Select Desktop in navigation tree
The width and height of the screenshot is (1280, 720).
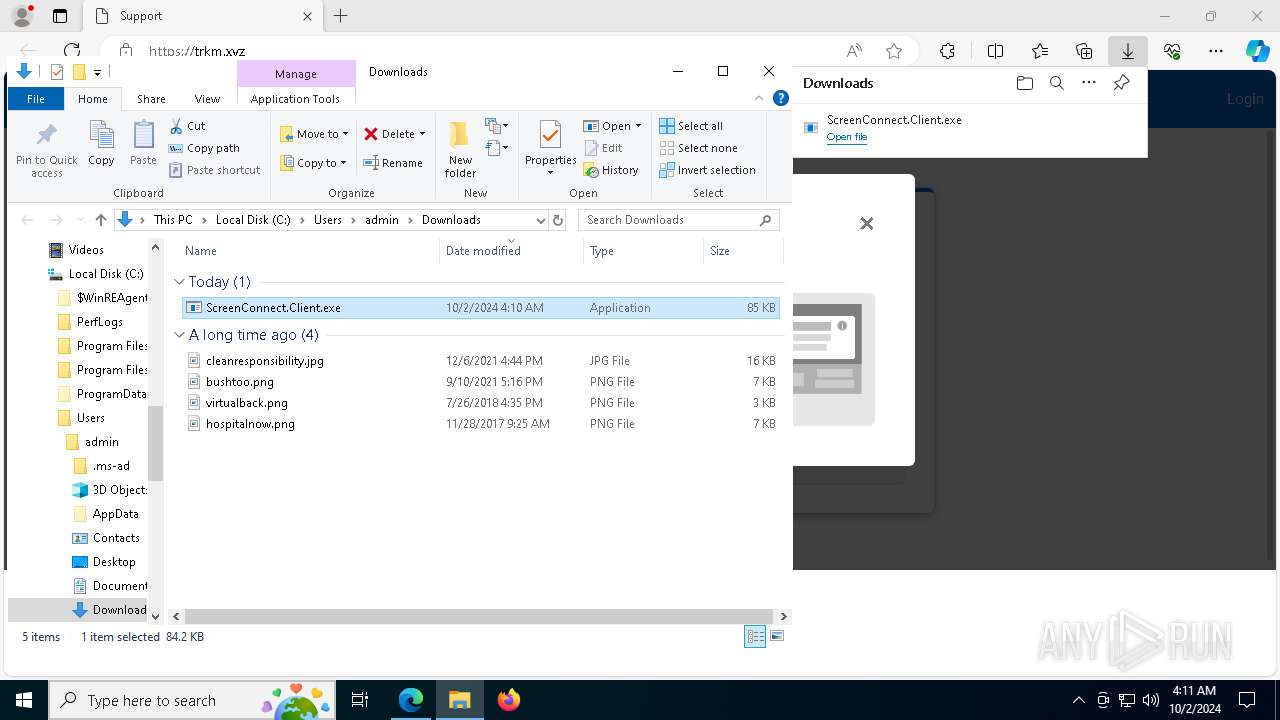113,562
